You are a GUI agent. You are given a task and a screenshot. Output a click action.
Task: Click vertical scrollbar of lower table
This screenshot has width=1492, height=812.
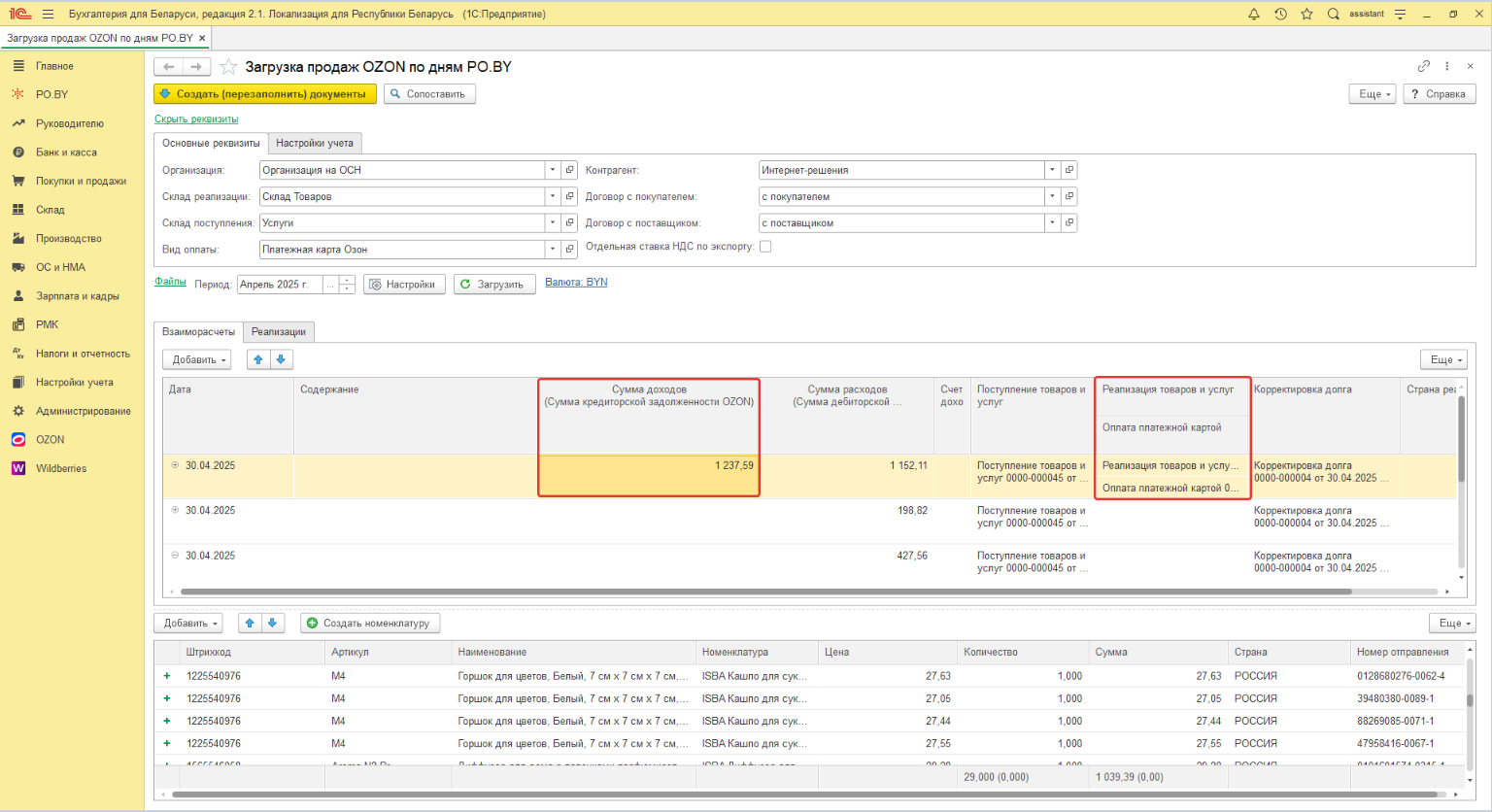[1470, 699]
